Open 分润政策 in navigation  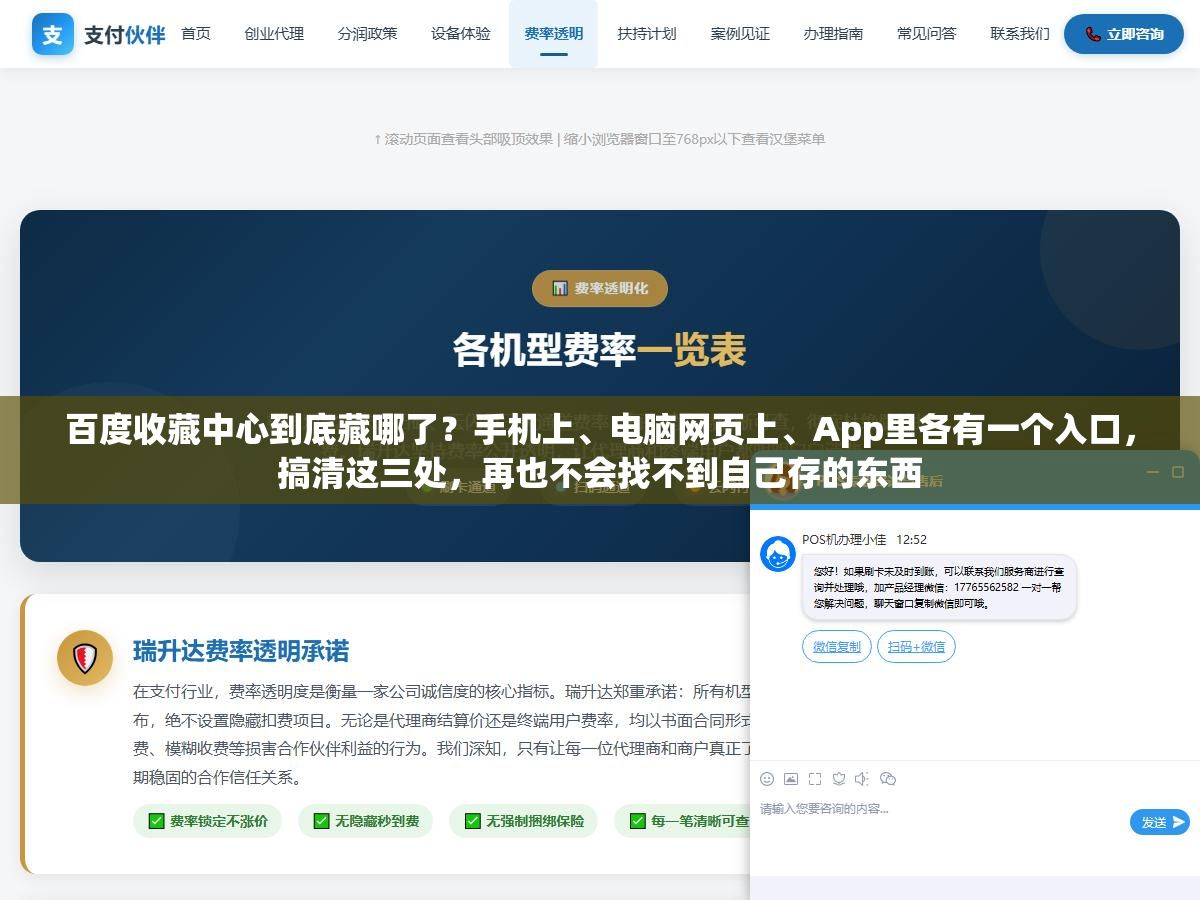367,34
